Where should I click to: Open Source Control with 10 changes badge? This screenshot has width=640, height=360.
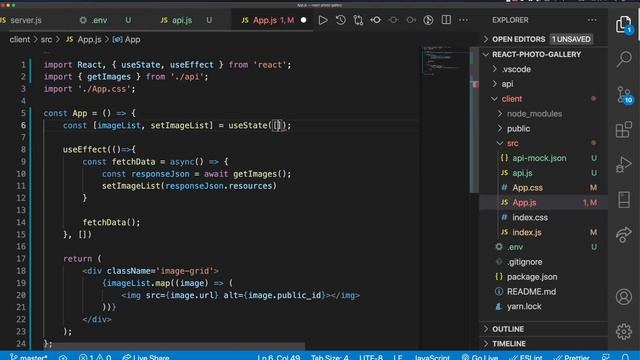tap(624, 95)
